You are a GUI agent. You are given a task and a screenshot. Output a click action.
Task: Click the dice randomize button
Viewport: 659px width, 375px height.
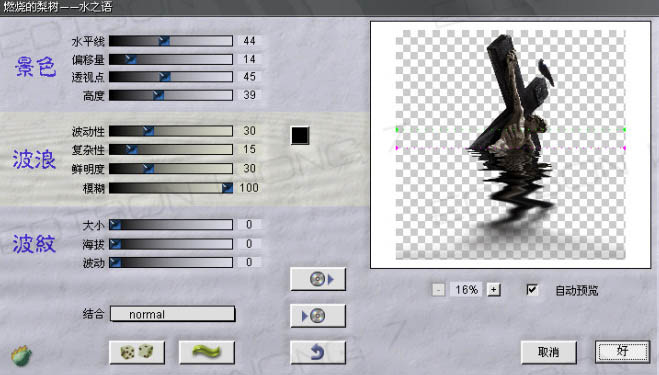(x=137, y=352)
